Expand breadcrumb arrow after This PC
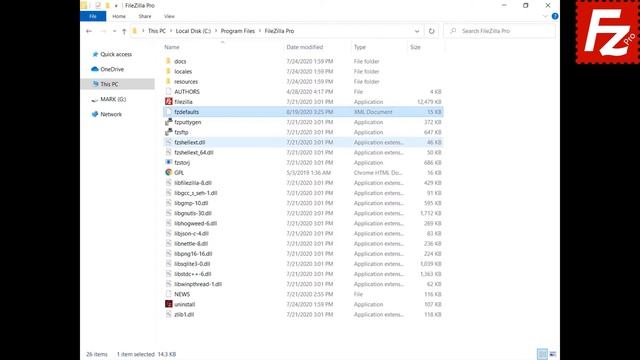 (x=171, y=31)
